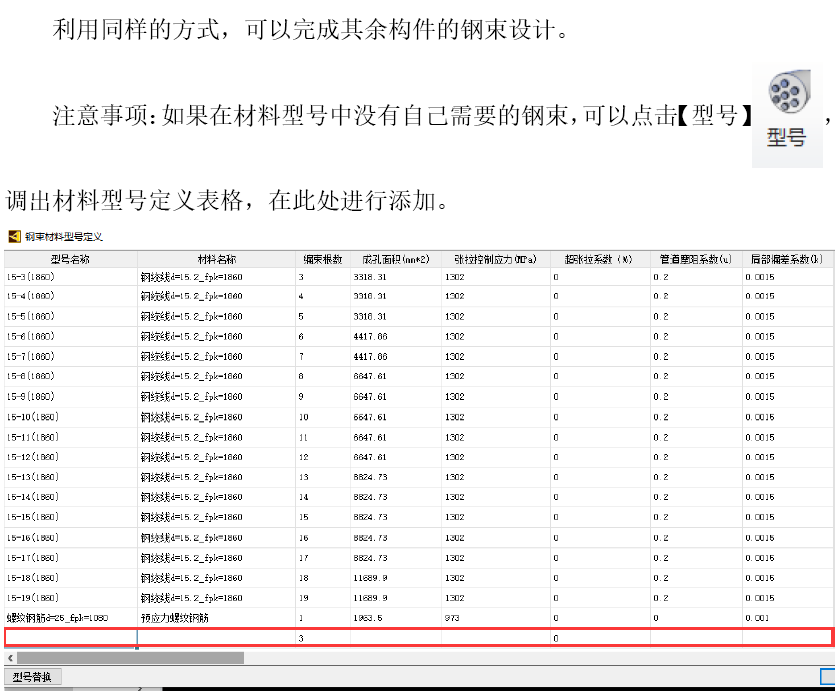Click the empty 成孔面积 cell in the new row
Screen dimensions: 838x695
pyautogui.click(x=395, y=638)
